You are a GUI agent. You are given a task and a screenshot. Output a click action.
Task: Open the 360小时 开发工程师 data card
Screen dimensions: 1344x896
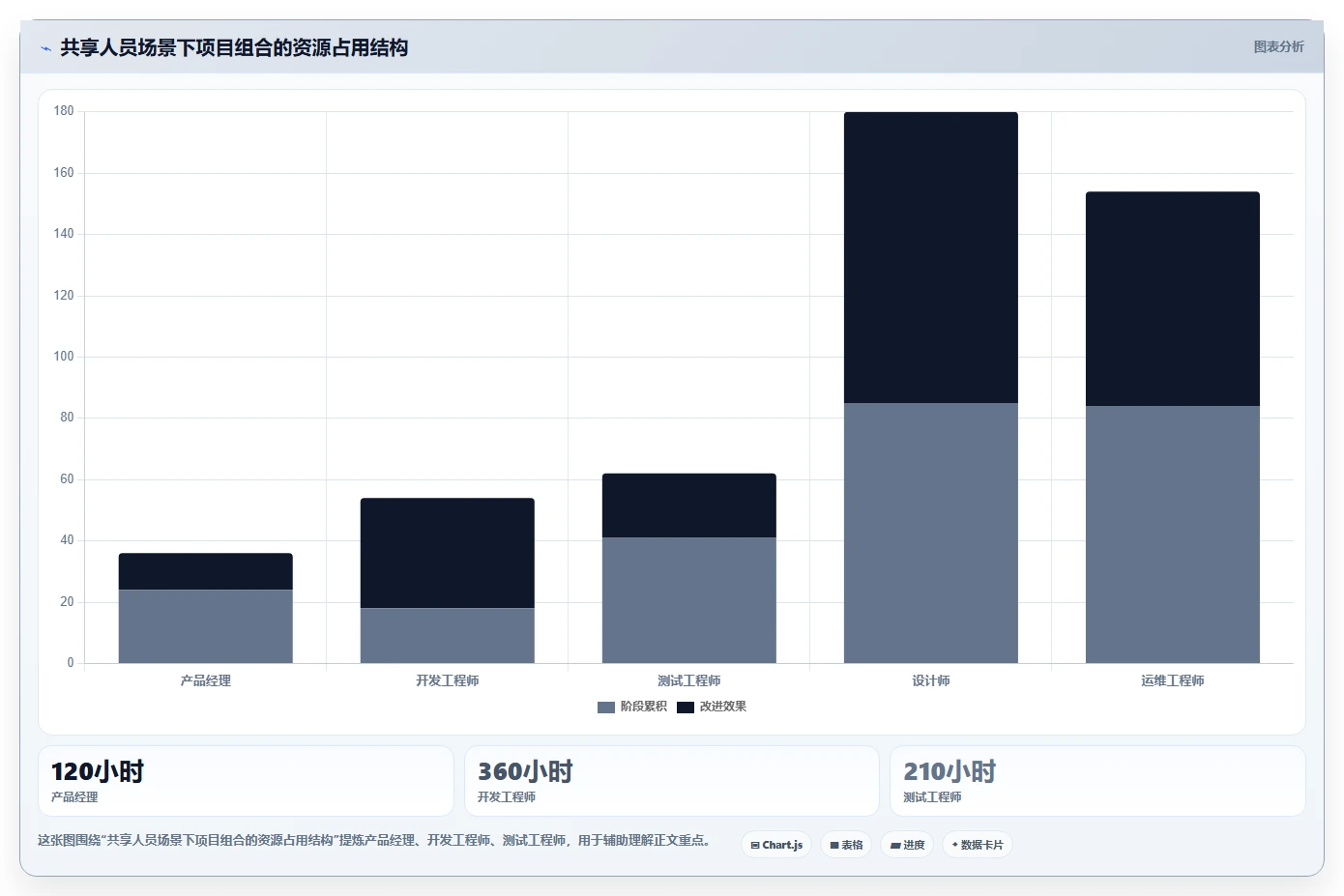(672, 781)
